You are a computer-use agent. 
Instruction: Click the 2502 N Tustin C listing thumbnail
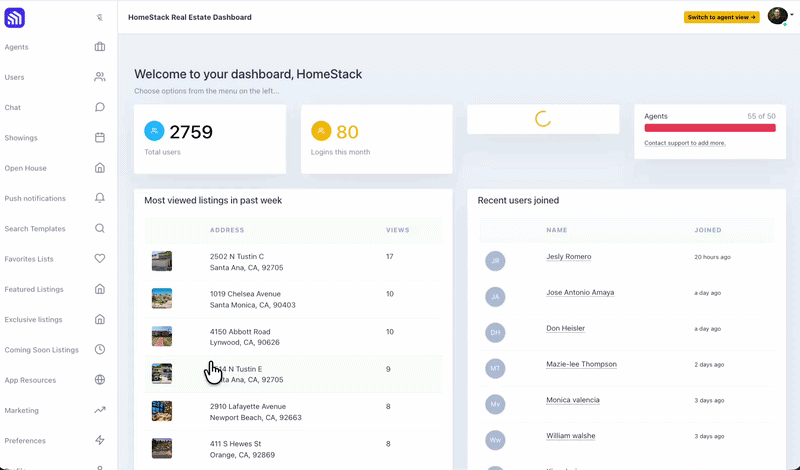pos(162,261)
